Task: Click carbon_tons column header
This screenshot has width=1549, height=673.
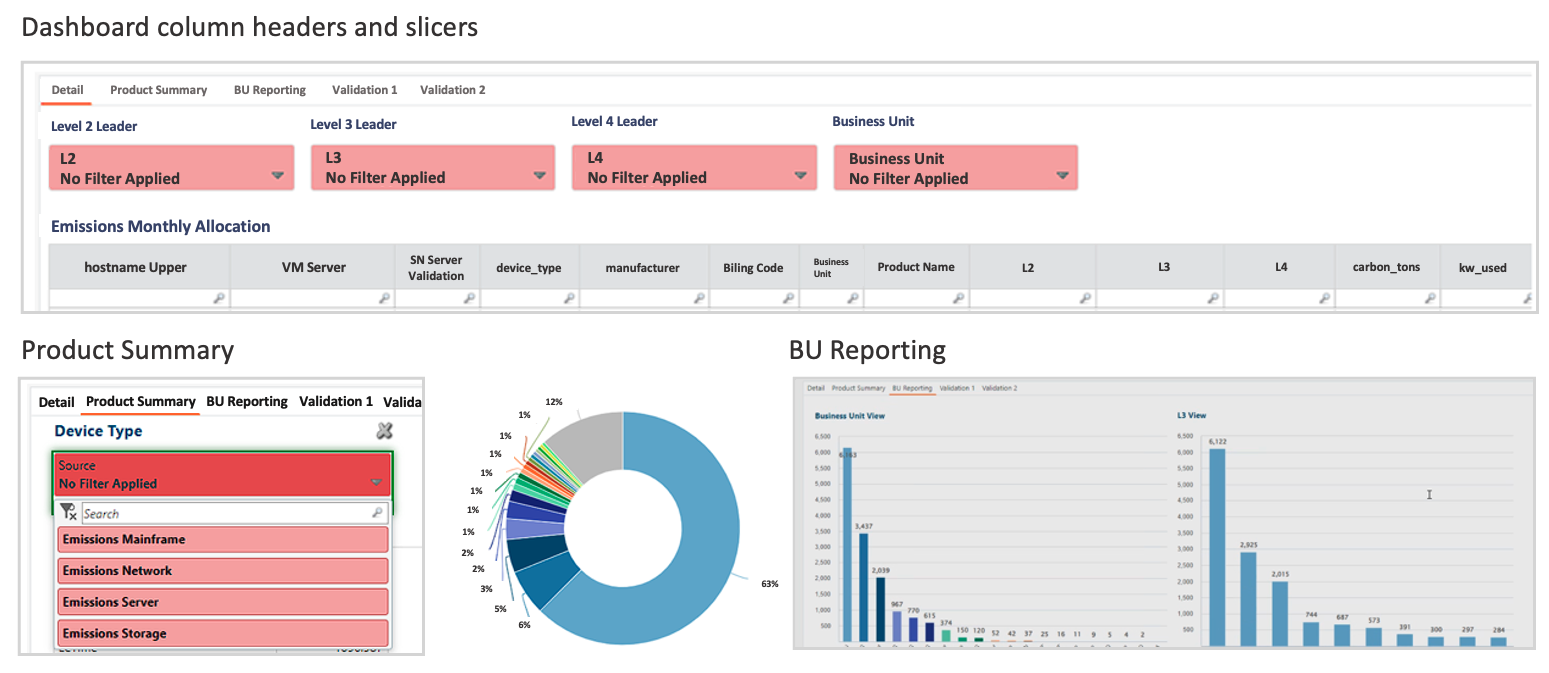Action: tap(1386, 268)
